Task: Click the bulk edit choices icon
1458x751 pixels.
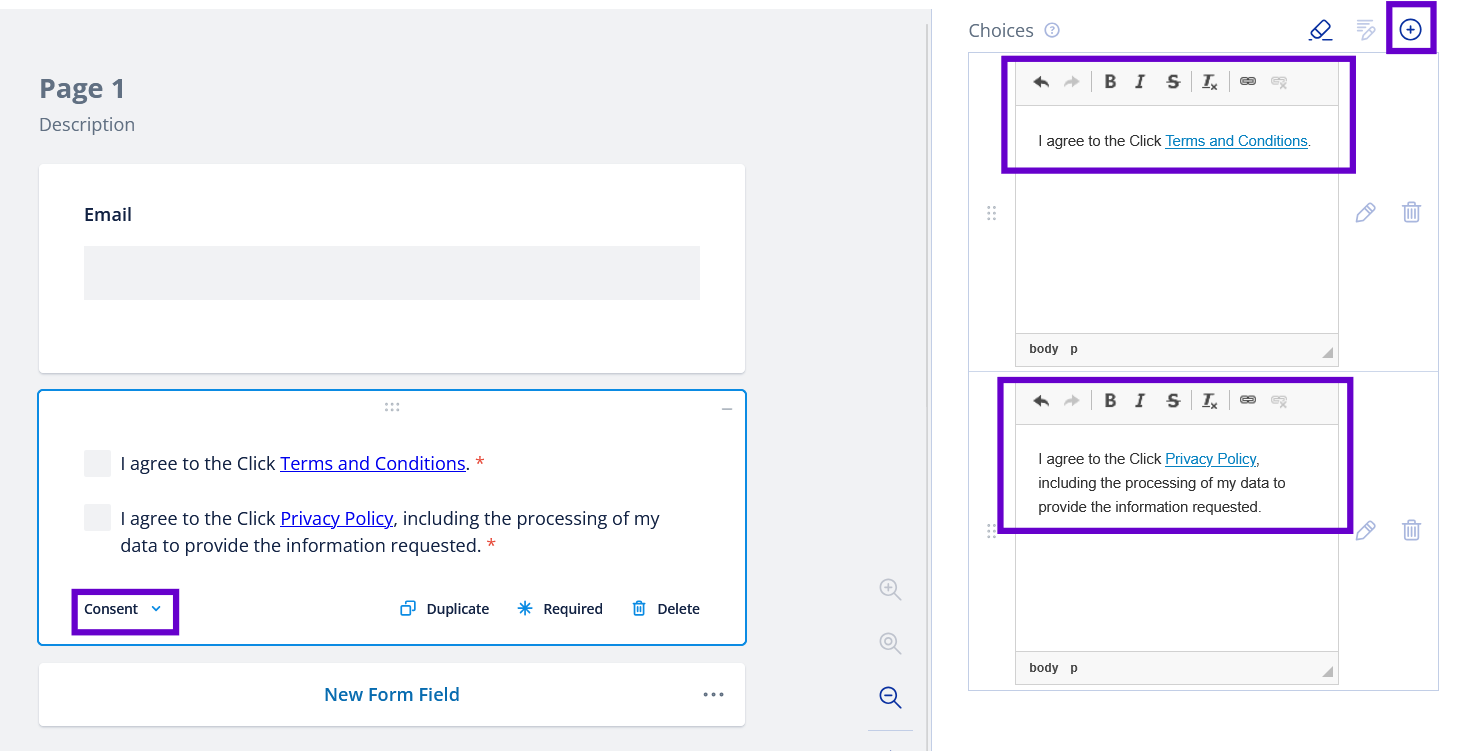Action: click(x=1366, y=30)
